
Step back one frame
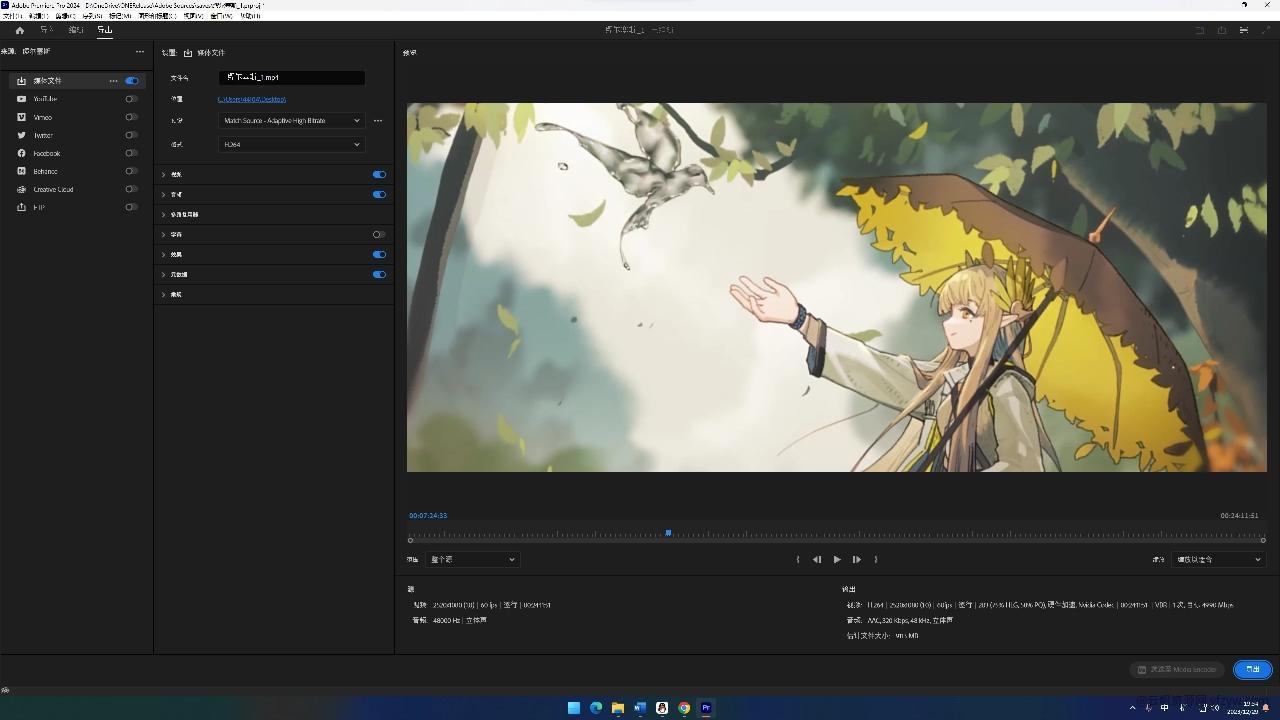click(x=817, y=560)
